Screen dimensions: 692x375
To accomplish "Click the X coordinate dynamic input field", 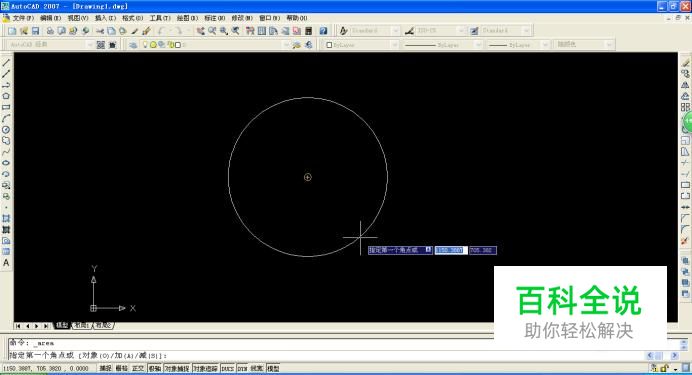I will point(451,250).
